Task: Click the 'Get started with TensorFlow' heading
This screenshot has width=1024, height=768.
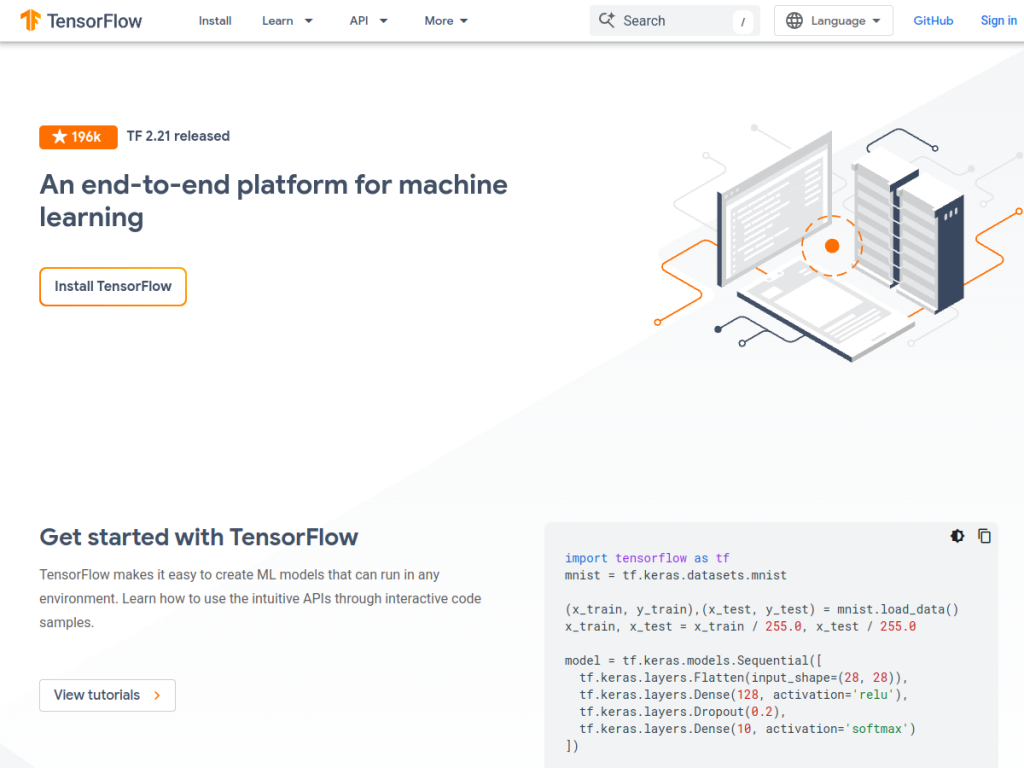Action: pyautogui.click(x=199, y=537)
